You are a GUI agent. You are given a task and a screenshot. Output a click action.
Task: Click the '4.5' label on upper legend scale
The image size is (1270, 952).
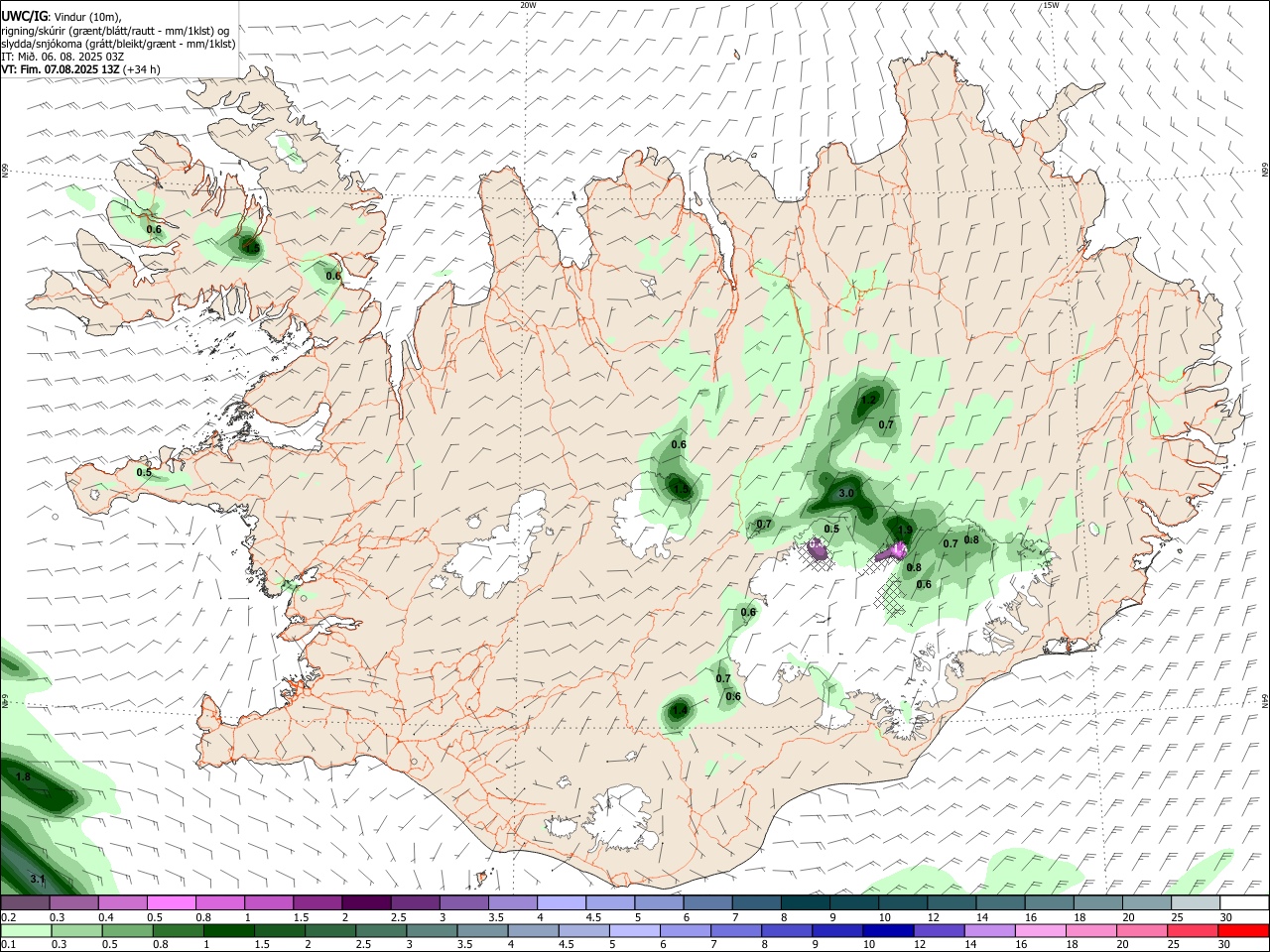pyautogui.click(x=593, y=917)
